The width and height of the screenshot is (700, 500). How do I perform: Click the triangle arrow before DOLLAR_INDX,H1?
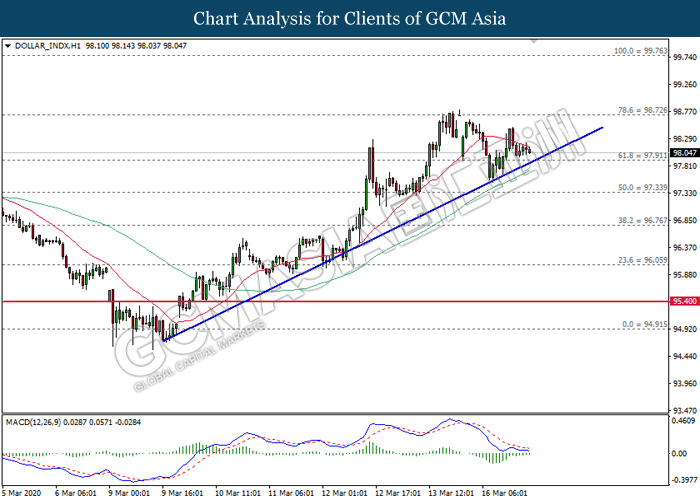(x=9, y=46)
